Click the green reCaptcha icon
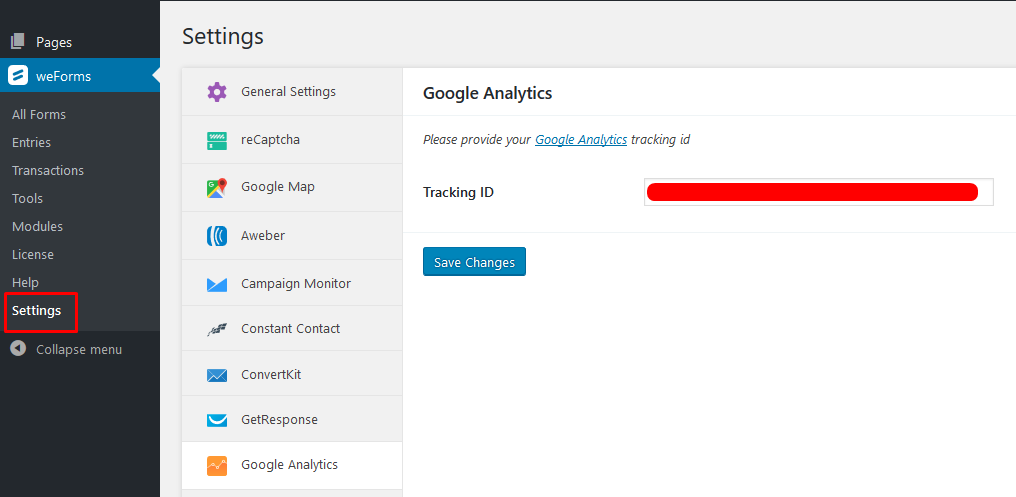 pos(217,140)
